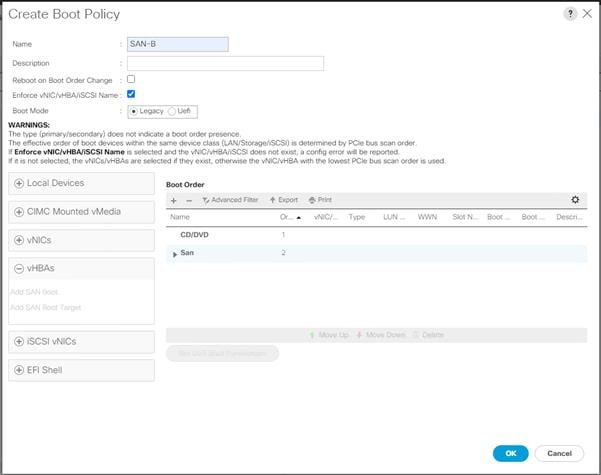Open the help question mark icon
The height and width of the screenshot is (475, 601).
pos(570,14)
